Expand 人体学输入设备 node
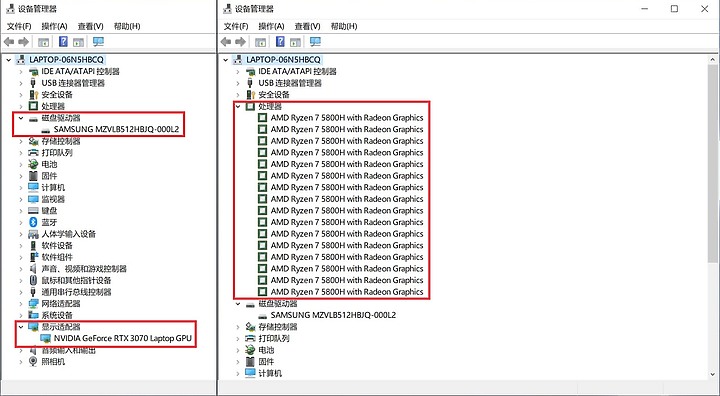 (21, 234)
